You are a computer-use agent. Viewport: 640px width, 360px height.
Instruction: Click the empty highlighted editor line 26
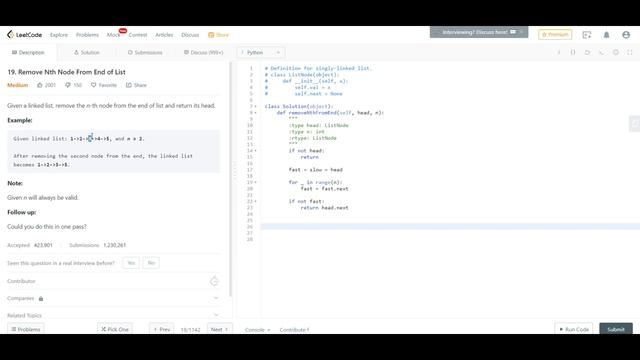pyautogui.click(x=450, y=227)
